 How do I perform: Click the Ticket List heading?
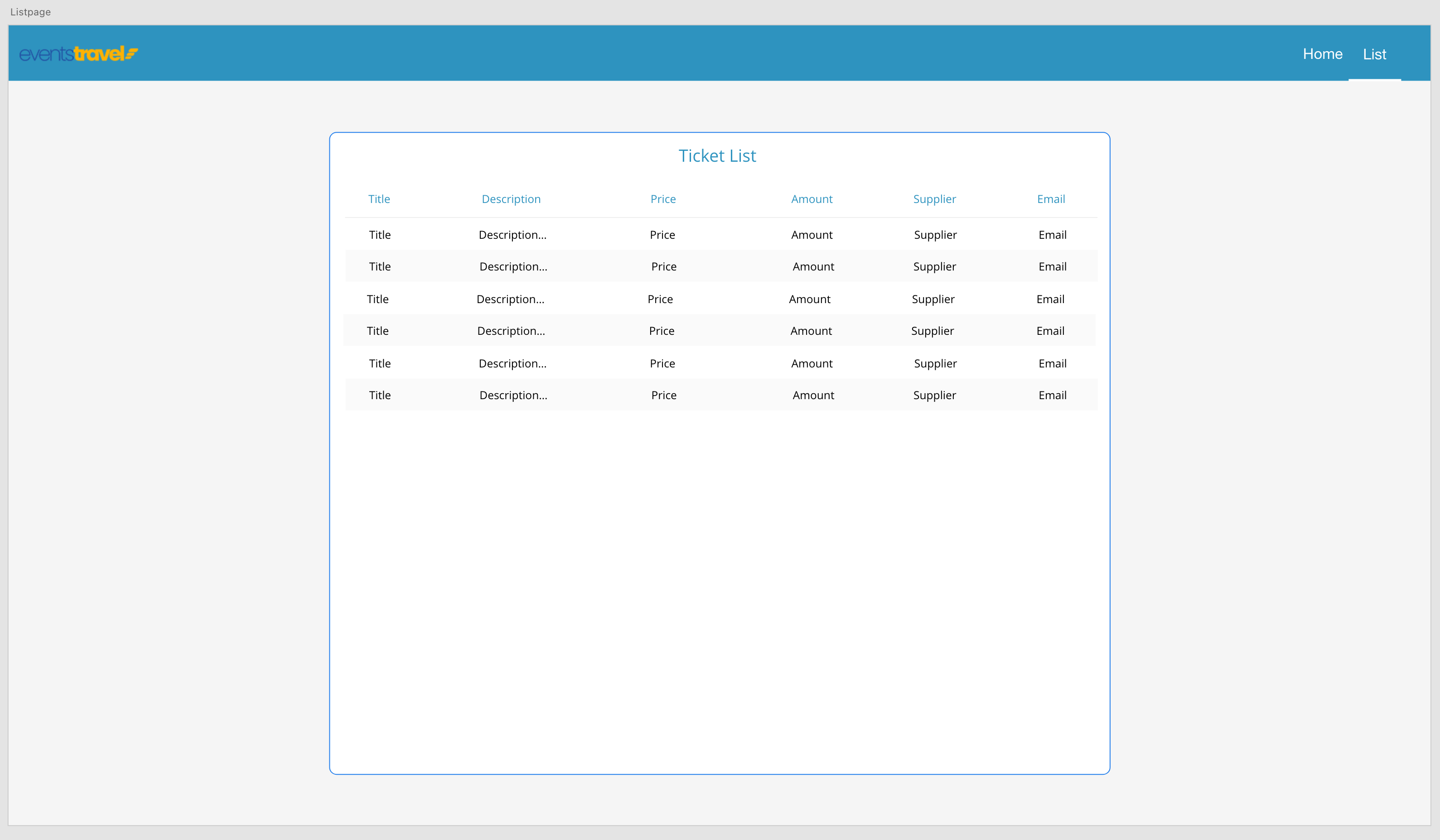(717, 155)
